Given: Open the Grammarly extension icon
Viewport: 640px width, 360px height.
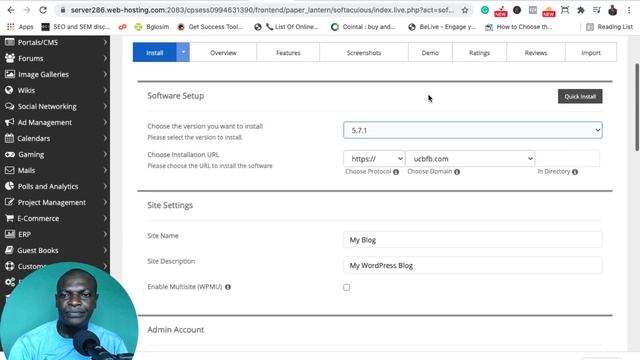Looking at the screenshot, I should (485, 10).
